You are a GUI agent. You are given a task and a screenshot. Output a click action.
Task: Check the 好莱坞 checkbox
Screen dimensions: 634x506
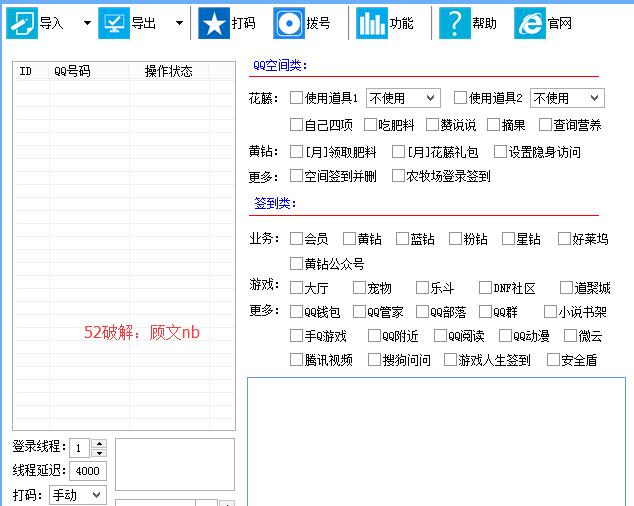pos(564,239)
